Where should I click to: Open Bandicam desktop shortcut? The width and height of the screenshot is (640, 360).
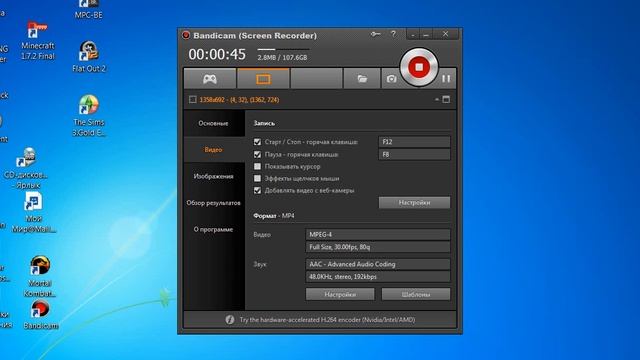click(x=40, y=315)
